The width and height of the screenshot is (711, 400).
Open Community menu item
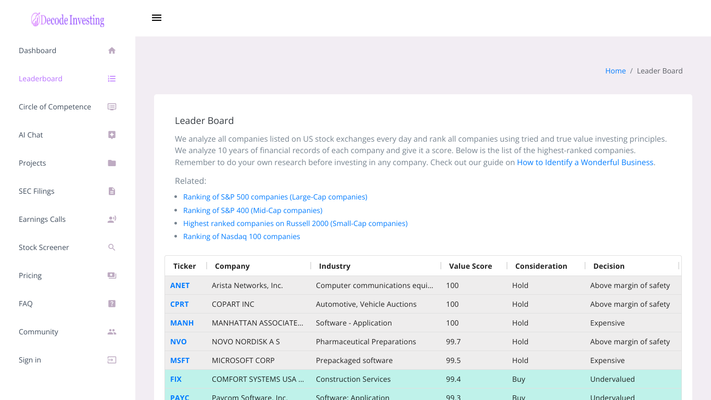(x=39, y=332)
